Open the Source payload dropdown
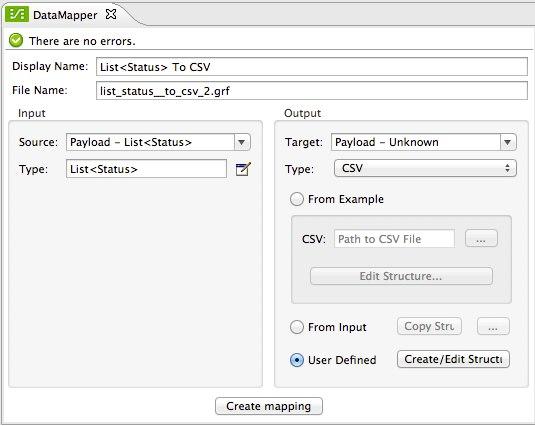This screenshot has width=535, height=426. pos(242,142)
